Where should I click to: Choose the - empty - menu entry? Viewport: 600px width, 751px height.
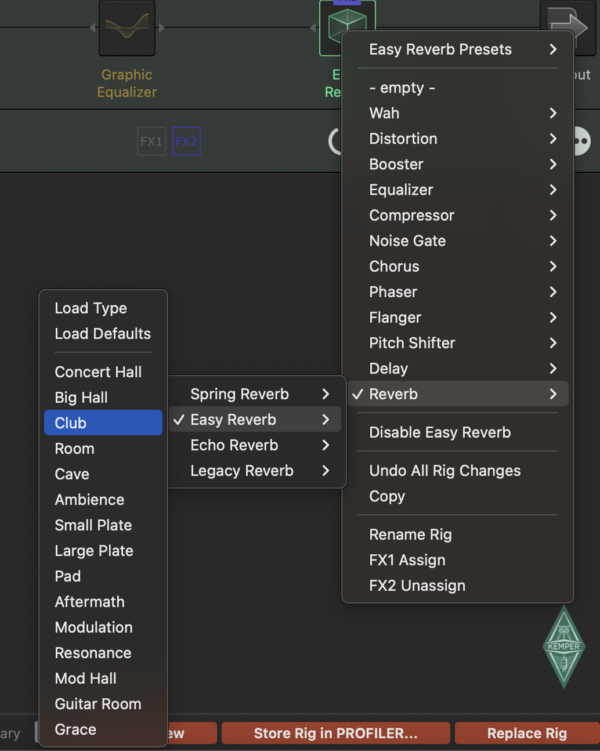[458, 88]
